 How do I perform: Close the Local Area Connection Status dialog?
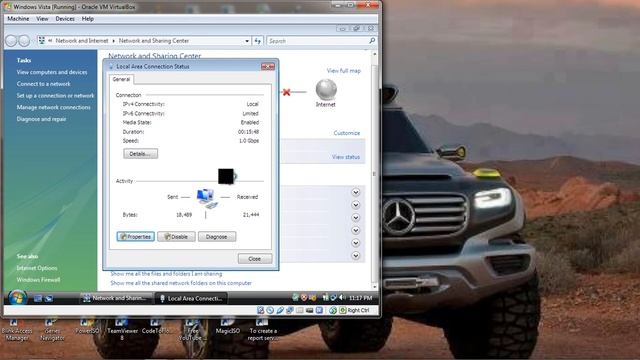click(x=268, y=67)
